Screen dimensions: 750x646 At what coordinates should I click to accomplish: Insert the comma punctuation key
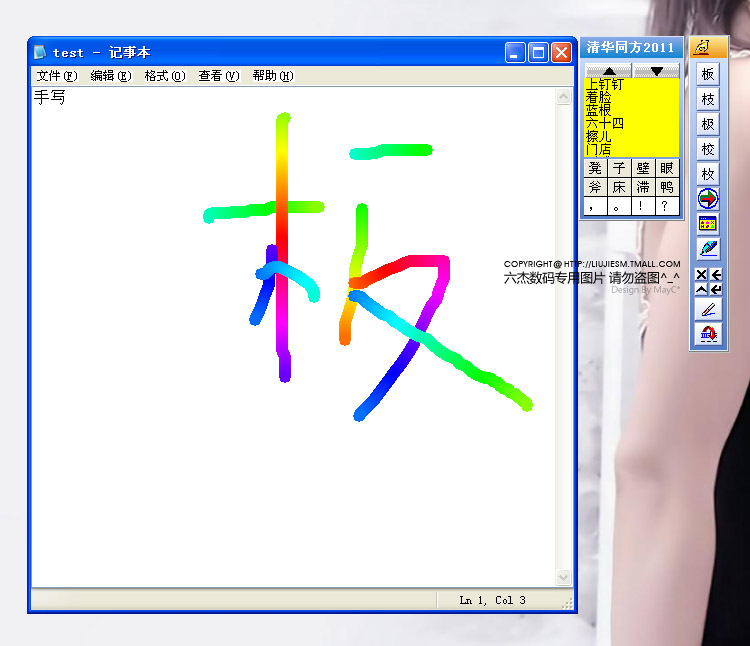point(596,206)
